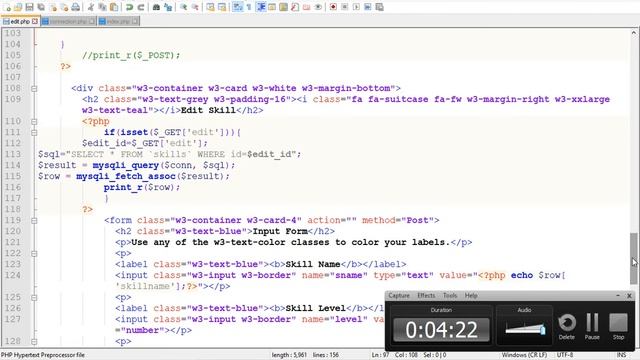Click 'PHP Hypertext Preprocessor file' status text

click(x=42, y=355)
